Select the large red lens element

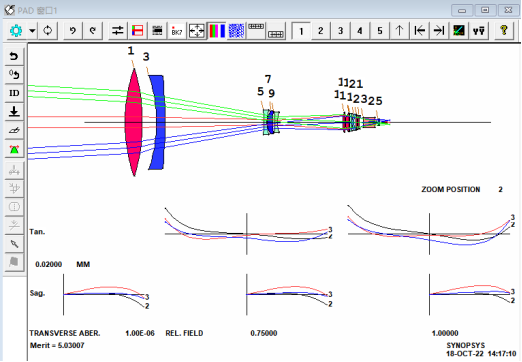tap(134, 122)
